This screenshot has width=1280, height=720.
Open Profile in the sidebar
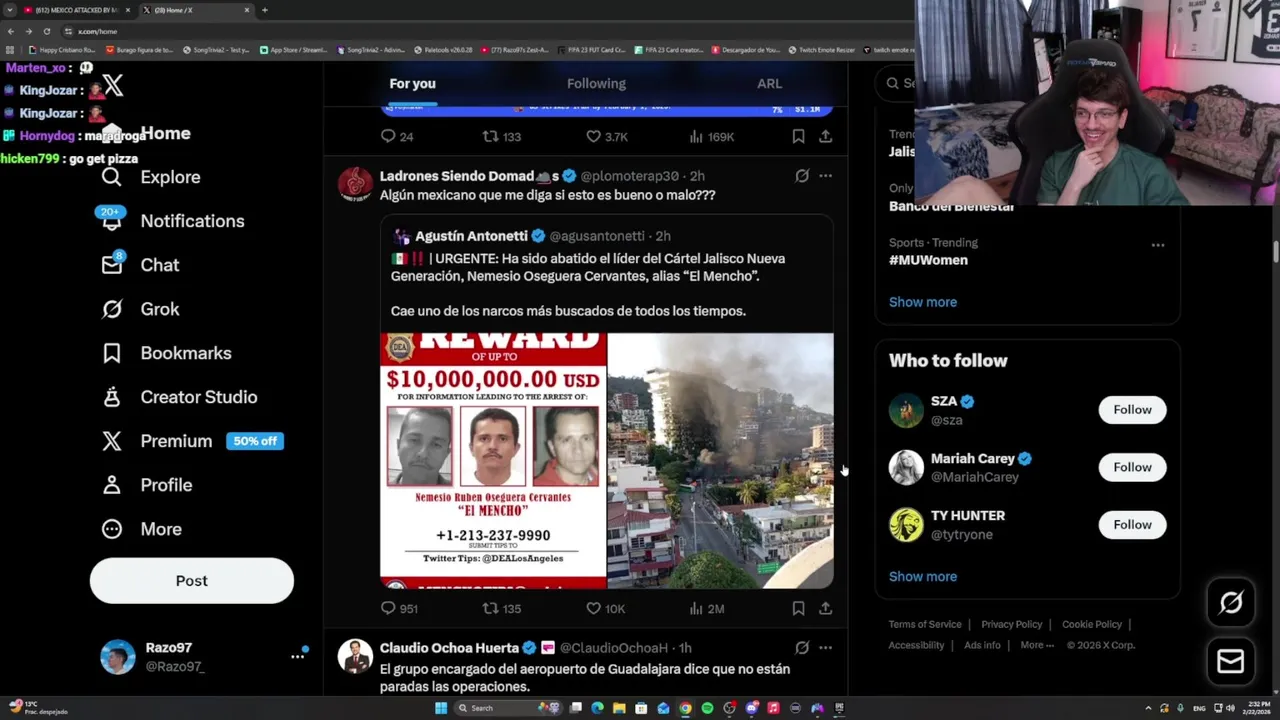point(147,485)
